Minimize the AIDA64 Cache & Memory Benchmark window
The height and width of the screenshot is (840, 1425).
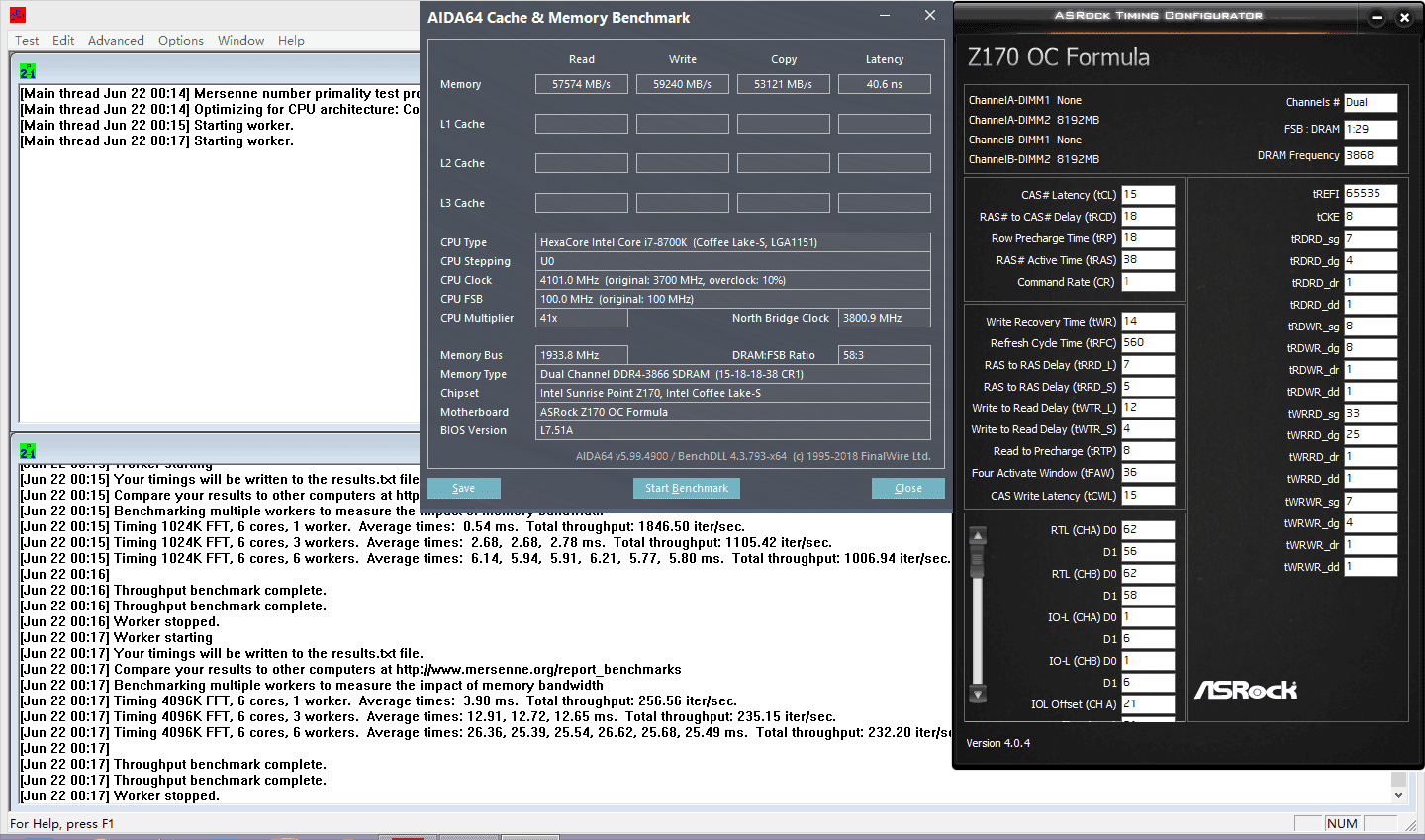click(x=886, y=16)
